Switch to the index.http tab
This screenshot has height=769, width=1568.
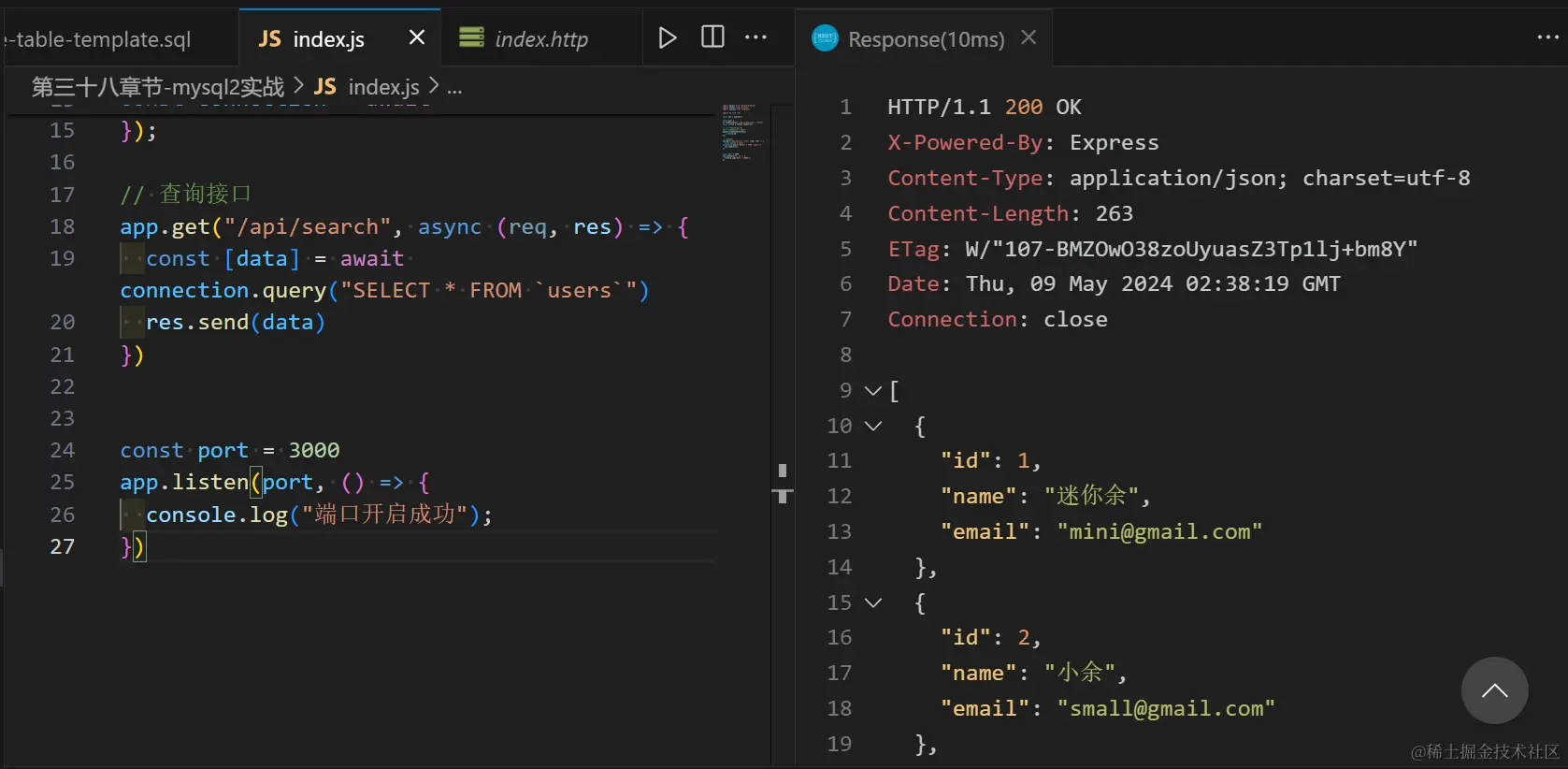(541, 39)
